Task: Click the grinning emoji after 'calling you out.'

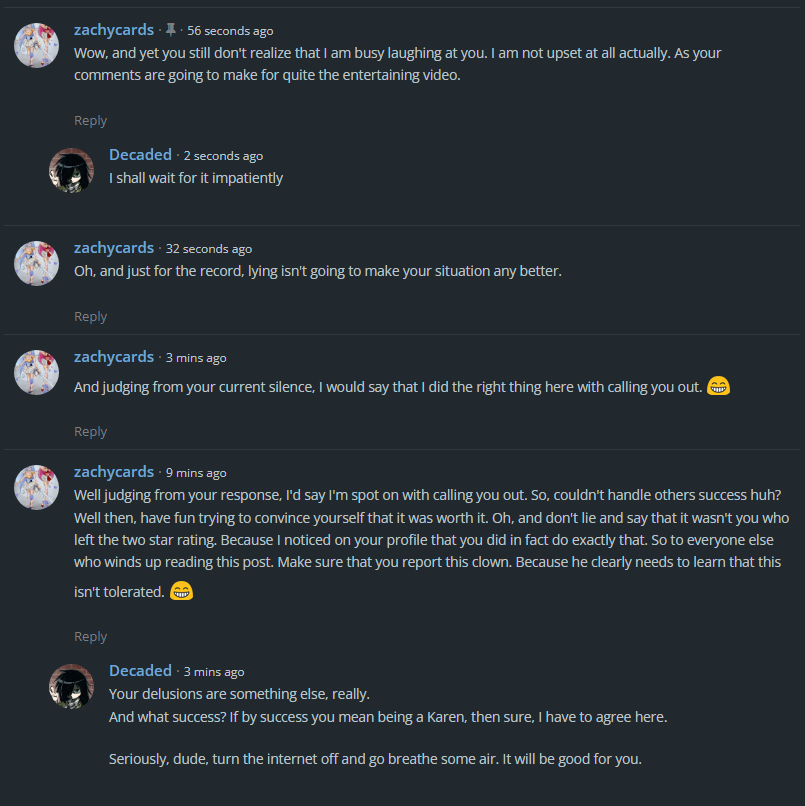Action: pyautogui.click(x=718, y=386)
